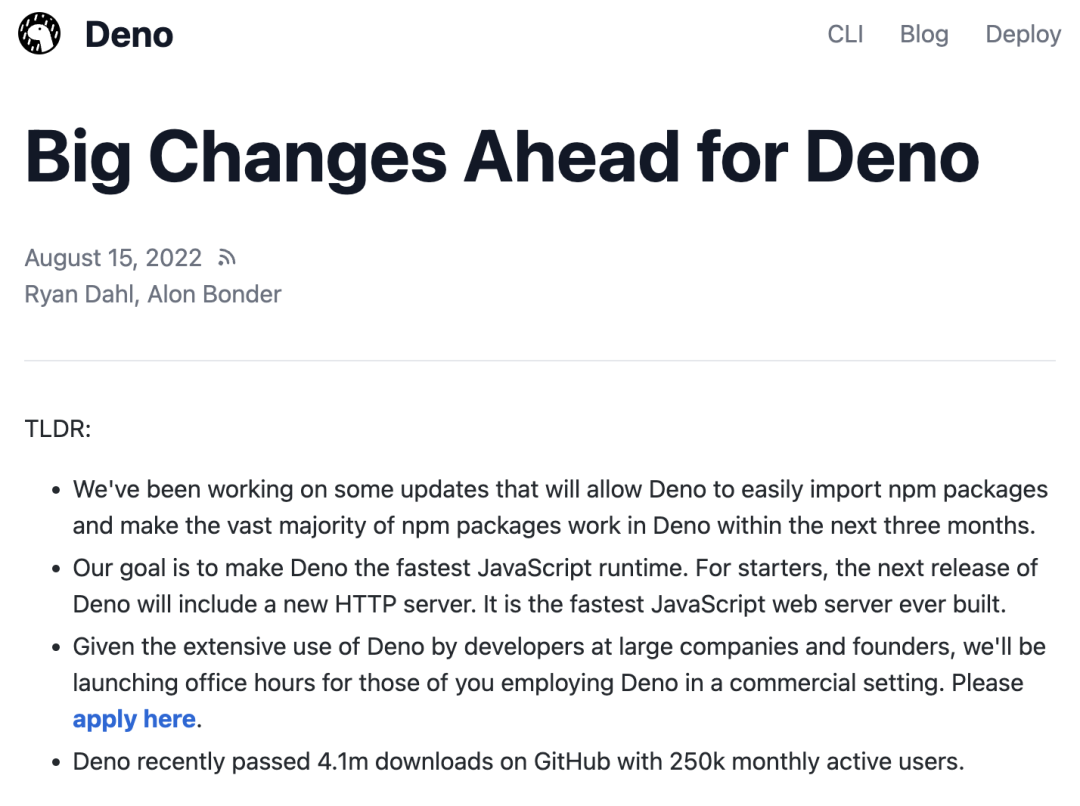Click the Deno wordmark in the header
1080x806 pixels.
[129, 35]
